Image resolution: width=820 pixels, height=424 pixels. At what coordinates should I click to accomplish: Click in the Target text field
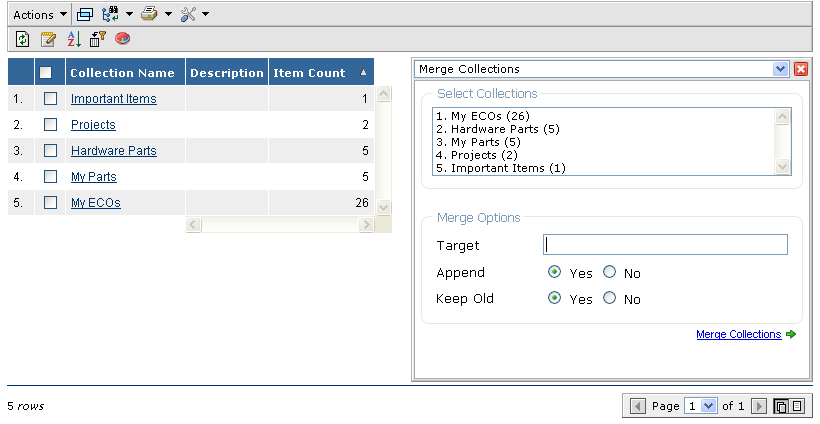tap(665, 245)
